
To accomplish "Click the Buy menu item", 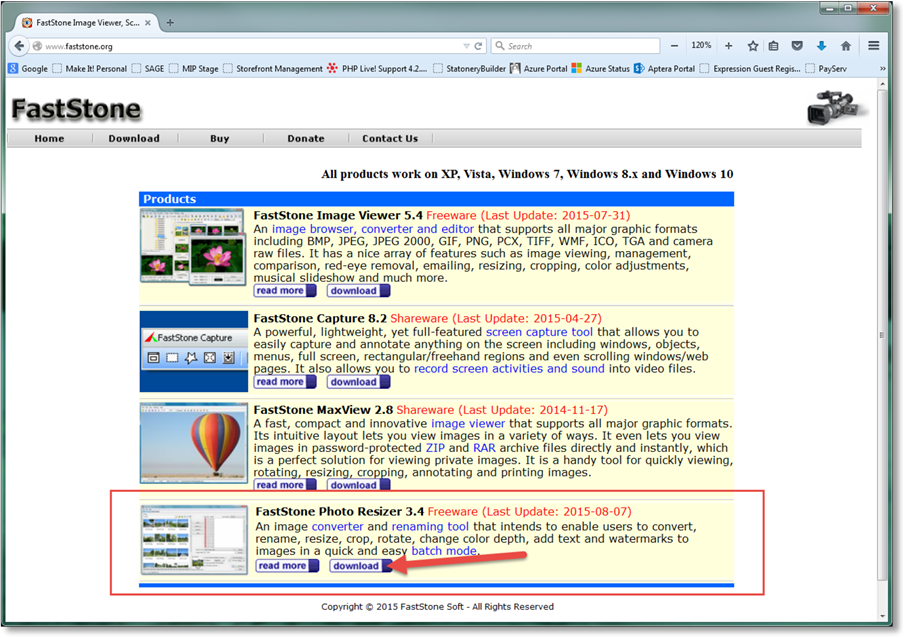I will coord(220,138).
